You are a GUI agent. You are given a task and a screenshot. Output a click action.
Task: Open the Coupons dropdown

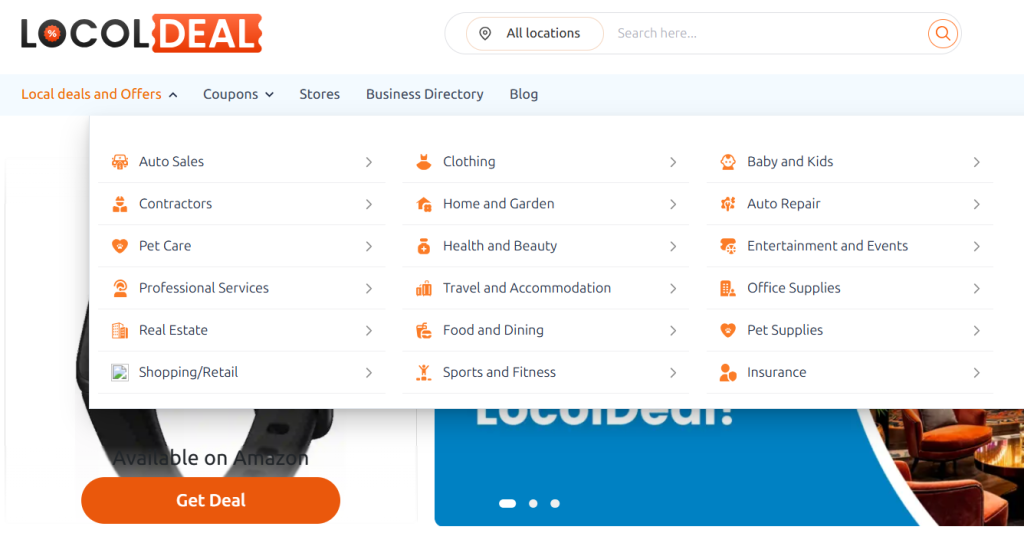(x=238, y=94)
